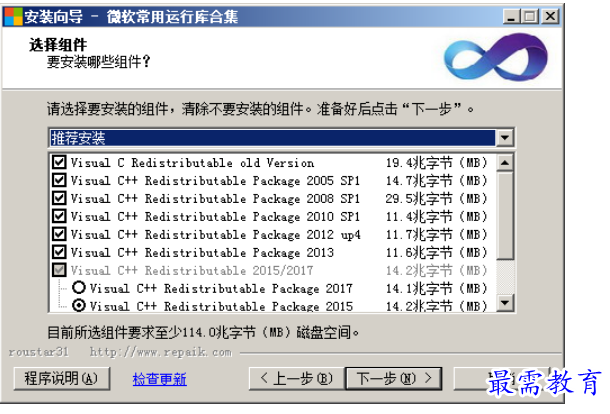
Task: Continue with 下一步(N) button
Action: pos(394,379)
